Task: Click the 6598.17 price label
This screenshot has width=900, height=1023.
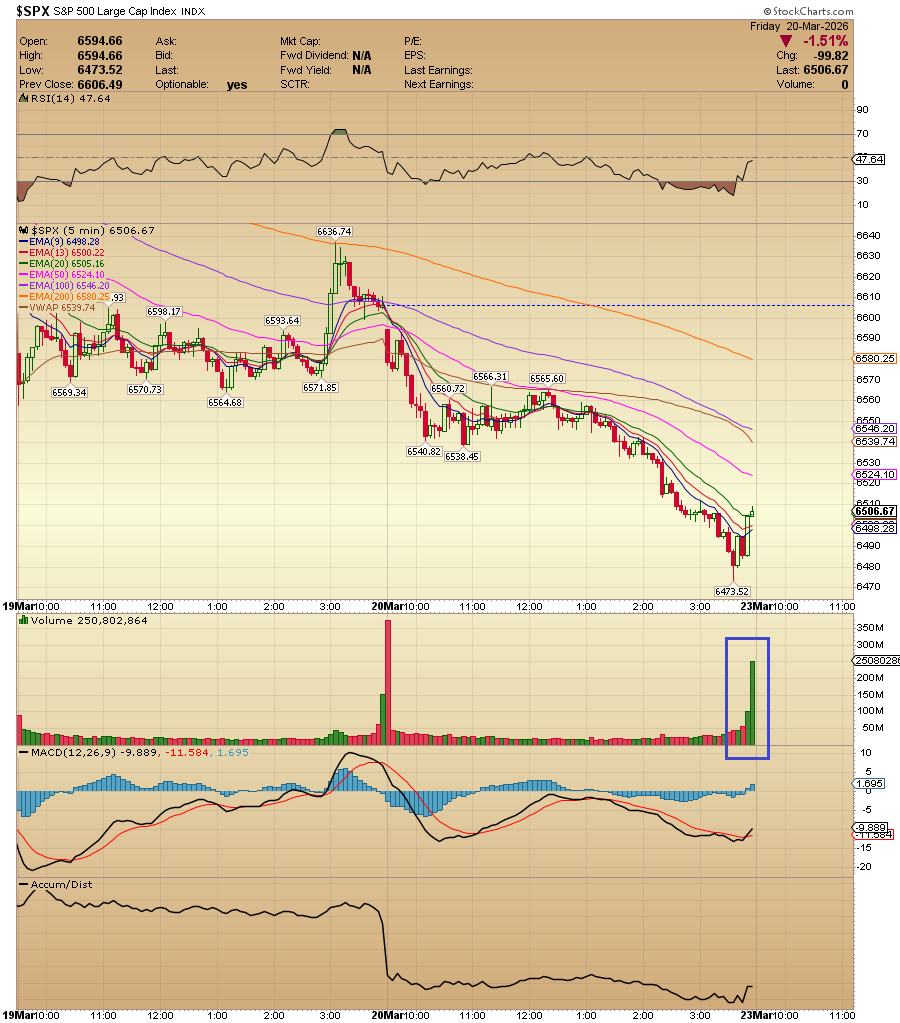Action: [164, 312]
